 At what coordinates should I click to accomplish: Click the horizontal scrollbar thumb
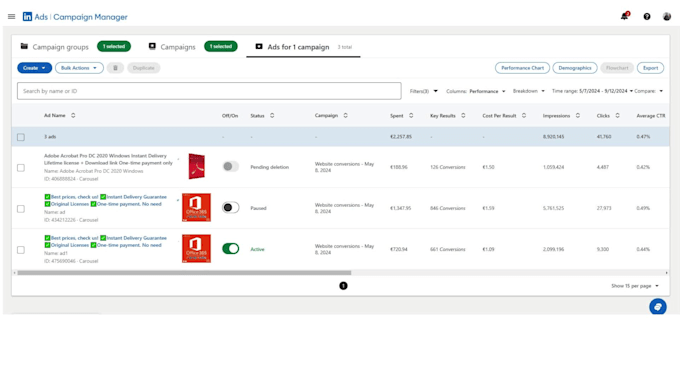point(184,273)
